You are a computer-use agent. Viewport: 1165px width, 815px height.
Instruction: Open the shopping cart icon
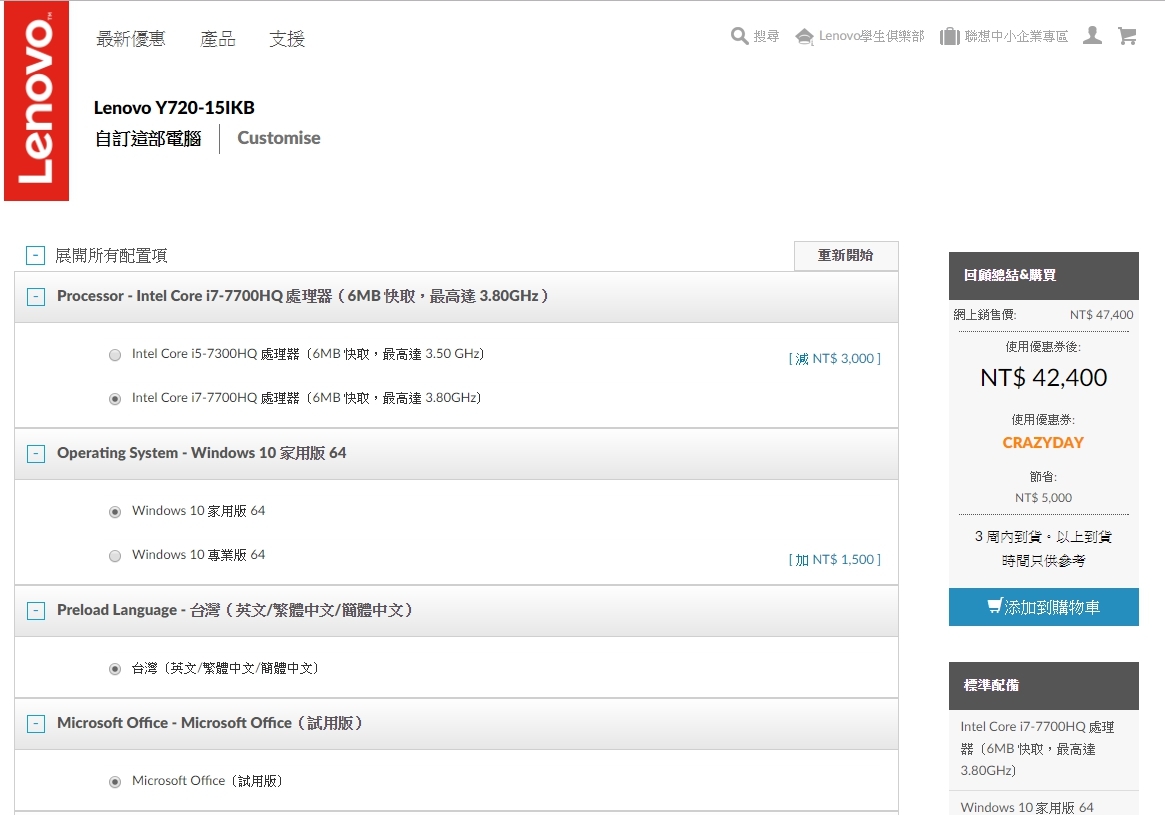(x=1127, y=36)
